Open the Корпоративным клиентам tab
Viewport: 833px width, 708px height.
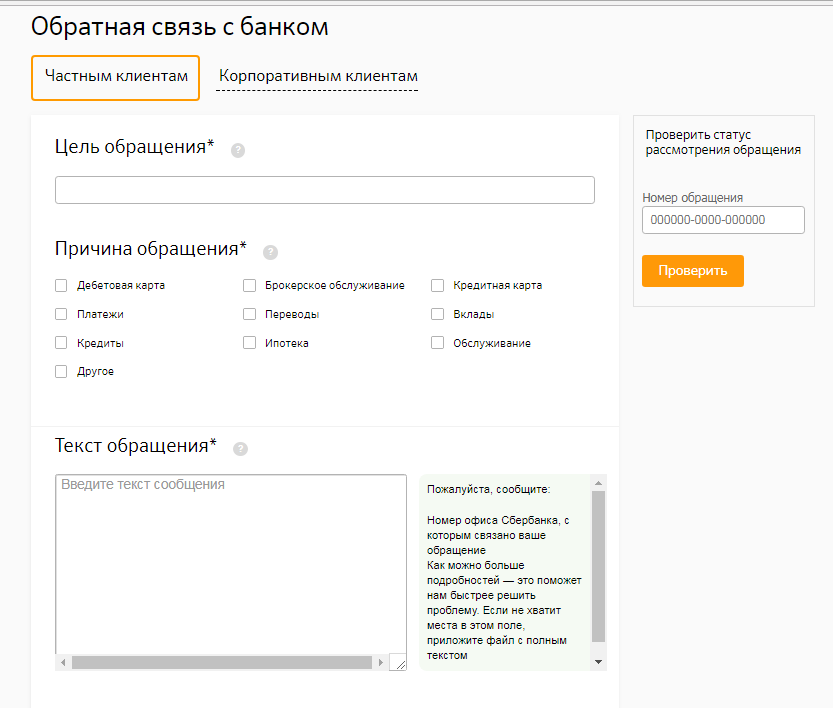pos(318,77)
